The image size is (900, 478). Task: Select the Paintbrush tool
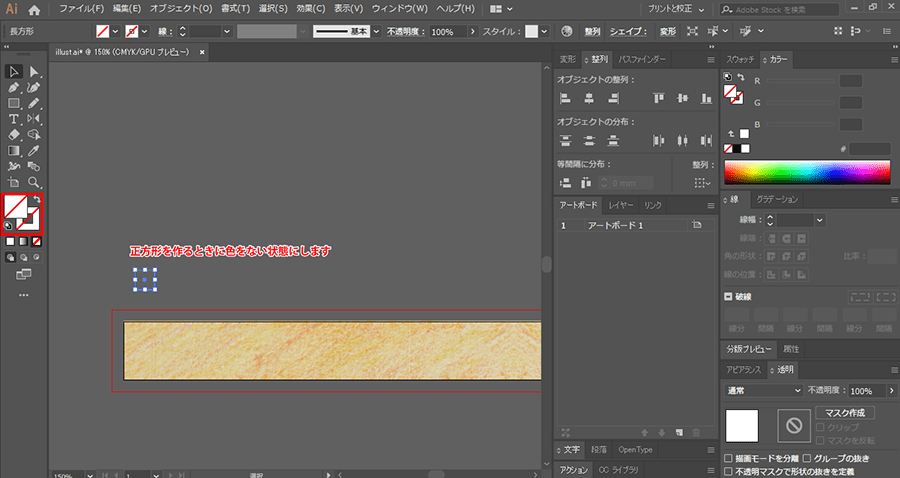(x=34, y=103)
